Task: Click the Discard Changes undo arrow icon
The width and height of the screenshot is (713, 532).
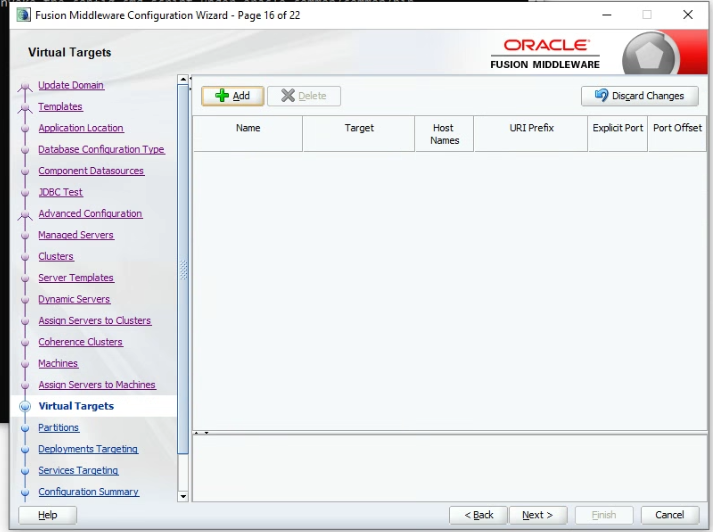Action: pos(601,95)
